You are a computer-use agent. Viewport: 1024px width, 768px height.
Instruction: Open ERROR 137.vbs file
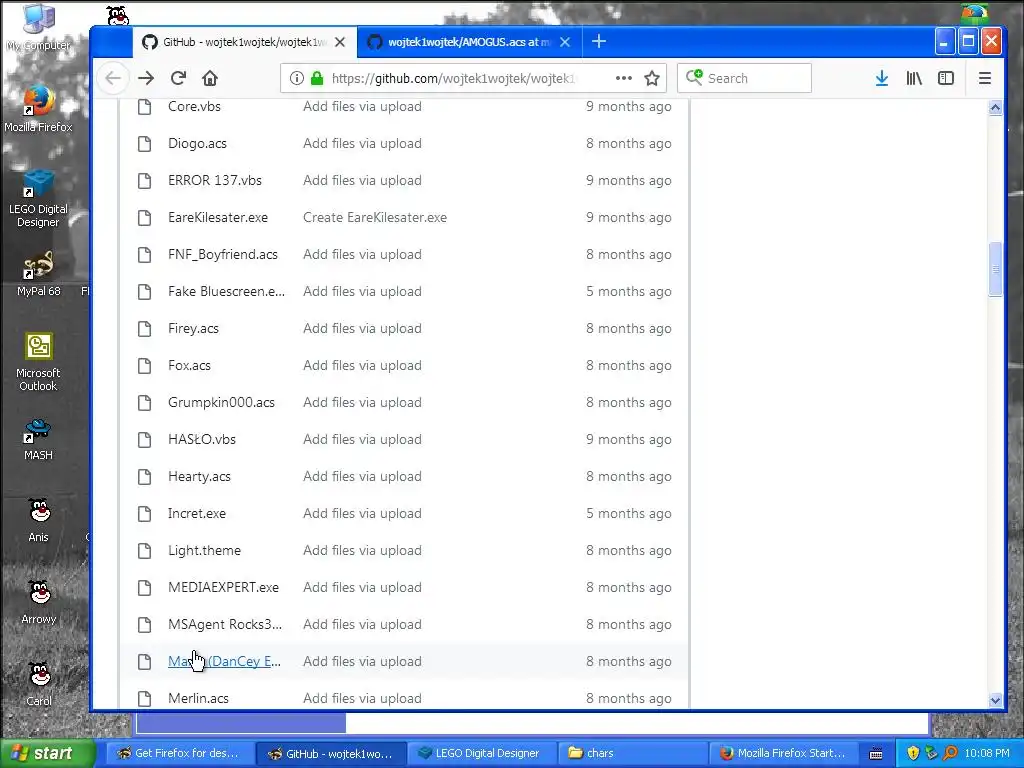coord(215,180)
